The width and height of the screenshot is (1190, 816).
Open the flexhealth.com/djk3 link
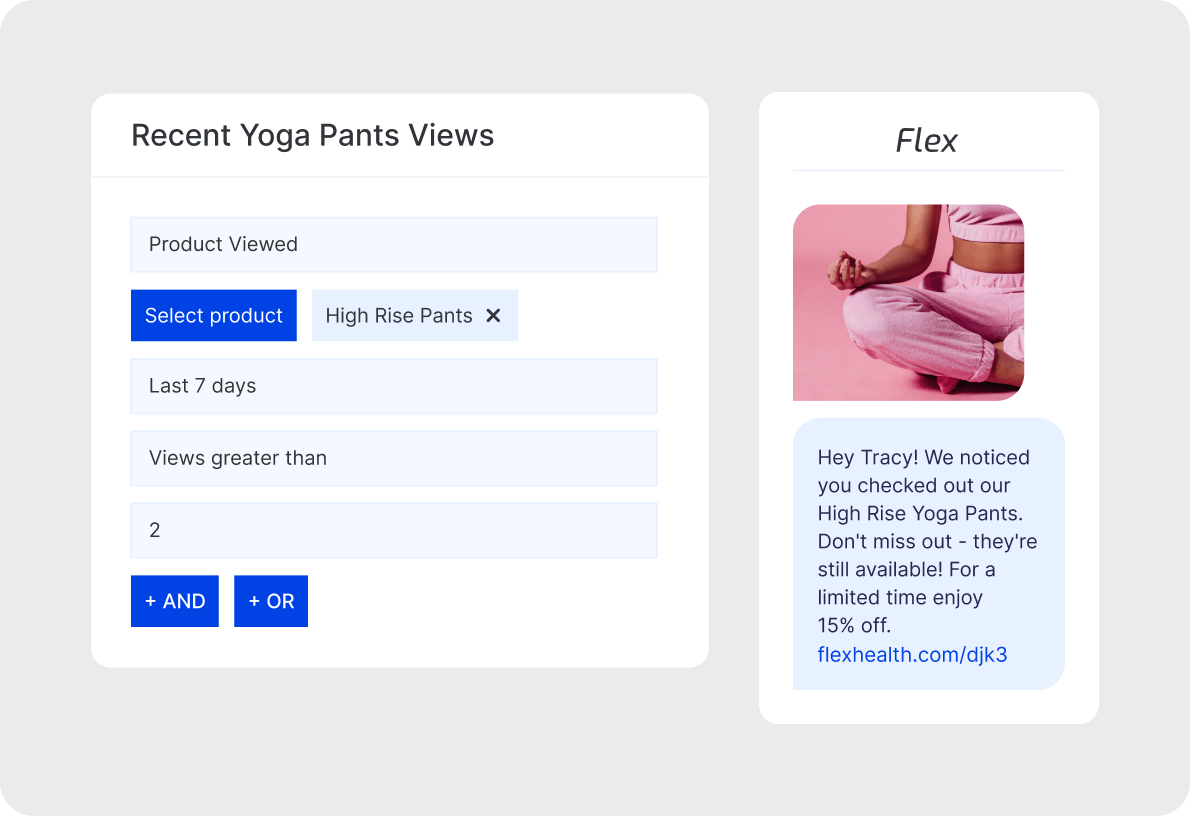pyautogui.click(x=912, y=654)
